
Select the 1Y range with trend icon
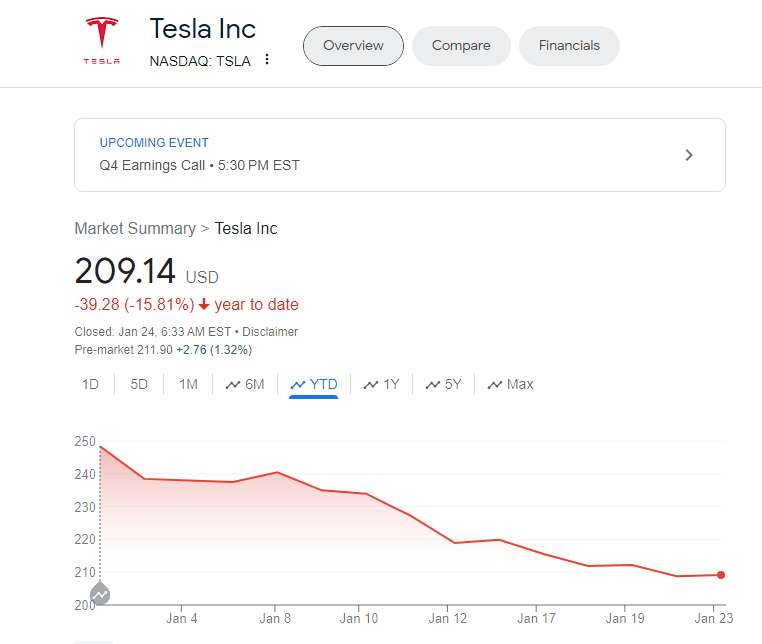[x=381, y=384]
